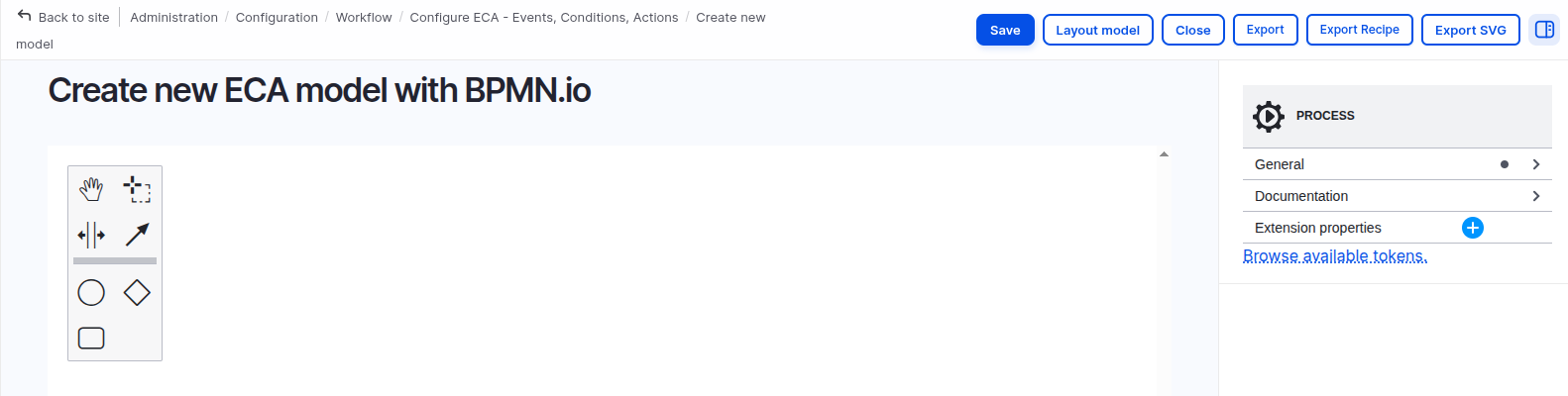Open Browse available tokens link
This screenshot has width=1568, height=396.
[1334, 256]
